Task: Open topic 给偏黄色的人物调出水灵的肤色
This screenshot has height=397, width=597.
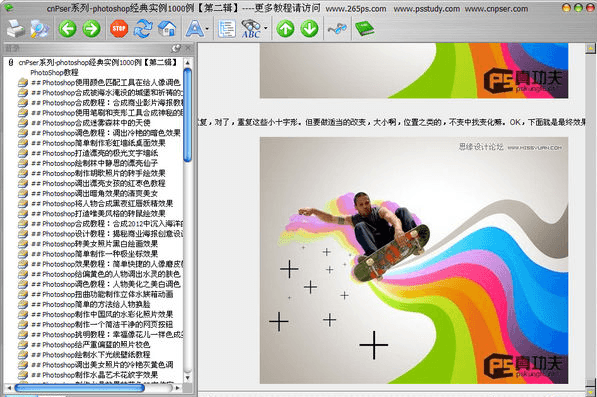Action: (x=106, y=274)
